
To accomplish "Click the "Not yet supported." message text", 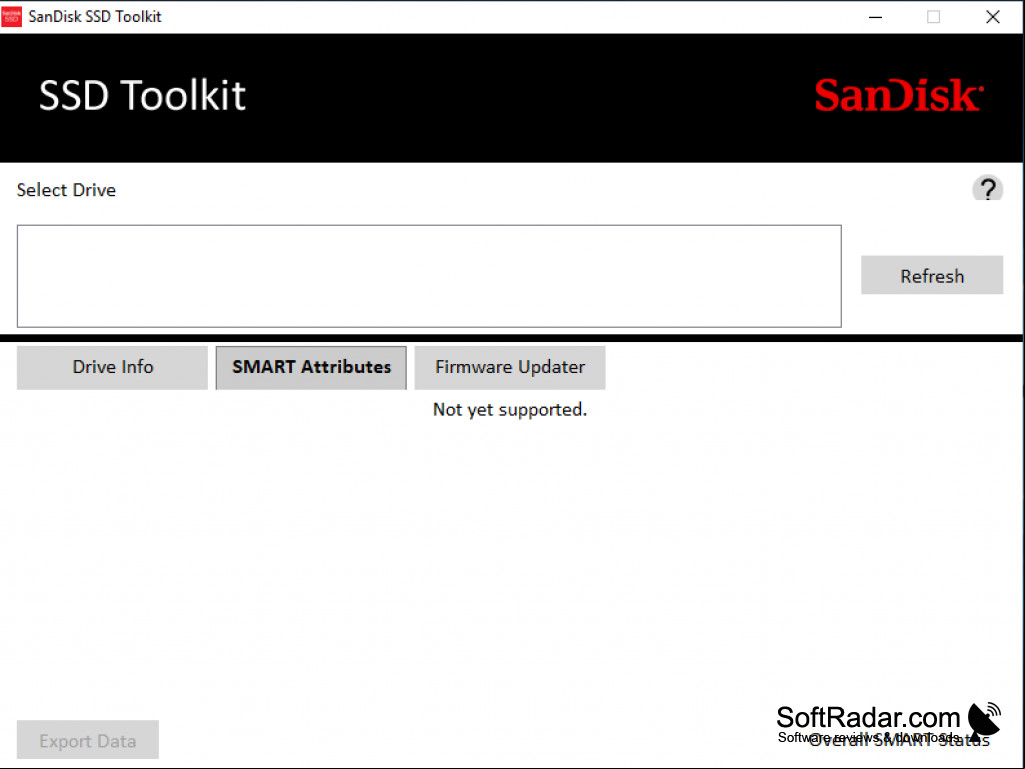I will click(510, 410).
